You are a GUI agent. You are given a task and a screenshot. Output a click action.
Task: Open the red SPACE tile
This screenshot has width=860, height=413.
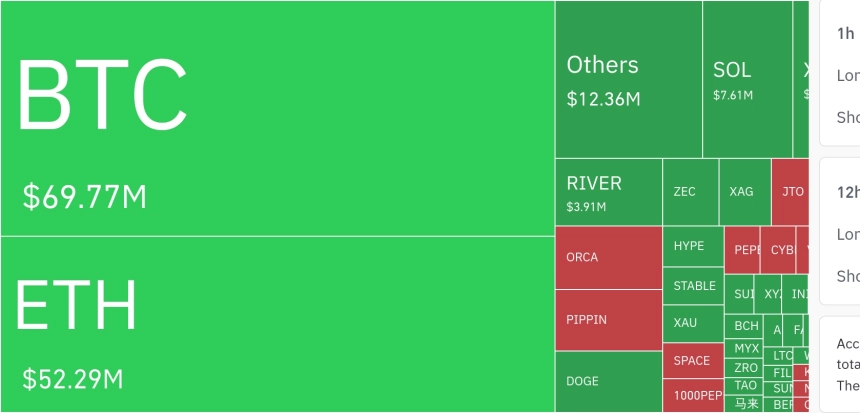tap(692, 361)
